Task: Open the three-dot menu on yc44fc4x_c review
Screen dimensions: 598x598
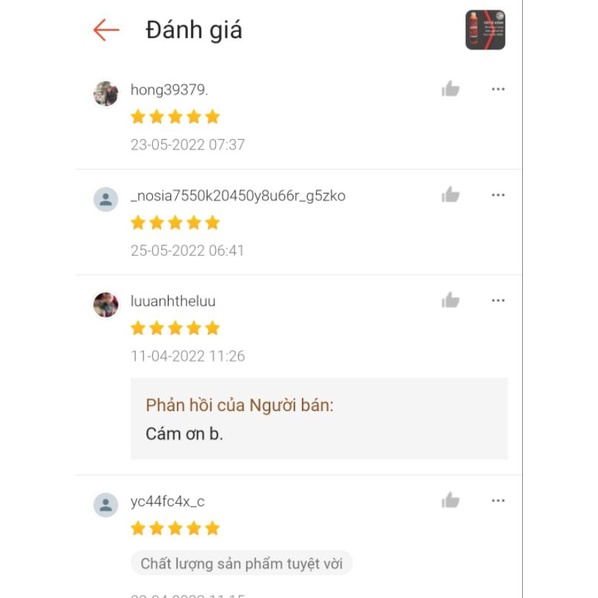Action: 498,501
